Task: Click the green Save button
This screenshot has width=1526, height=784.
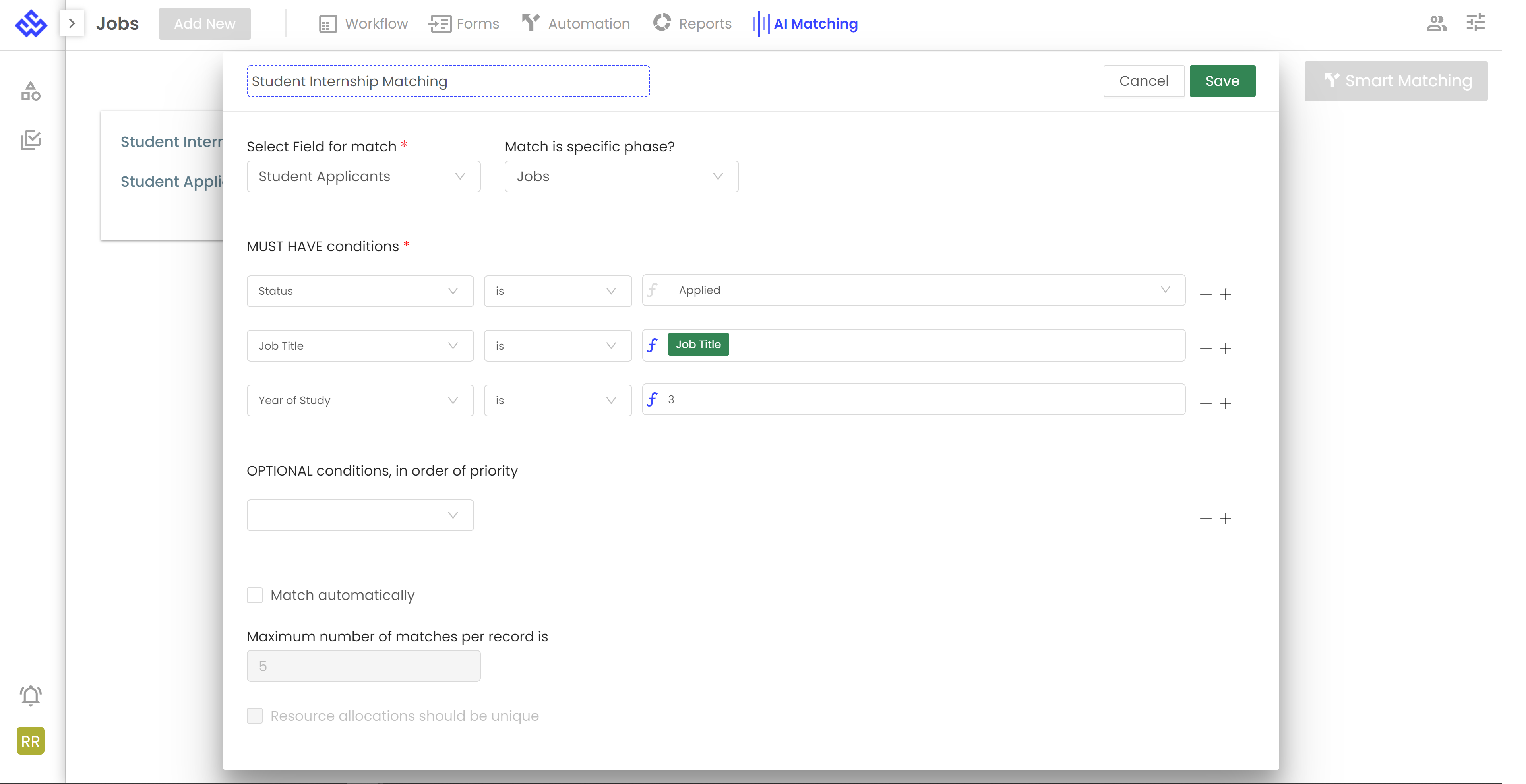Action: pos(1222,81)
